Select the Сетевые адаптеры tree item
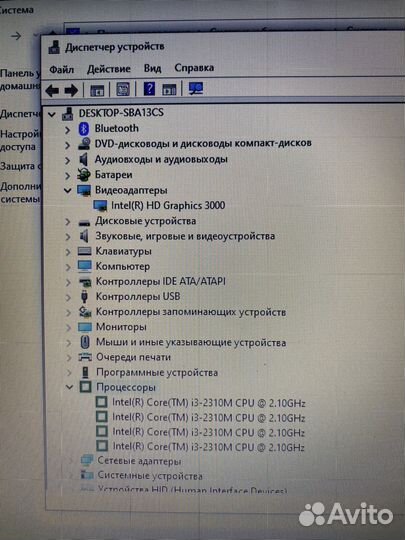The height and width of the screenshot is (540, 405). click(139, 460)
